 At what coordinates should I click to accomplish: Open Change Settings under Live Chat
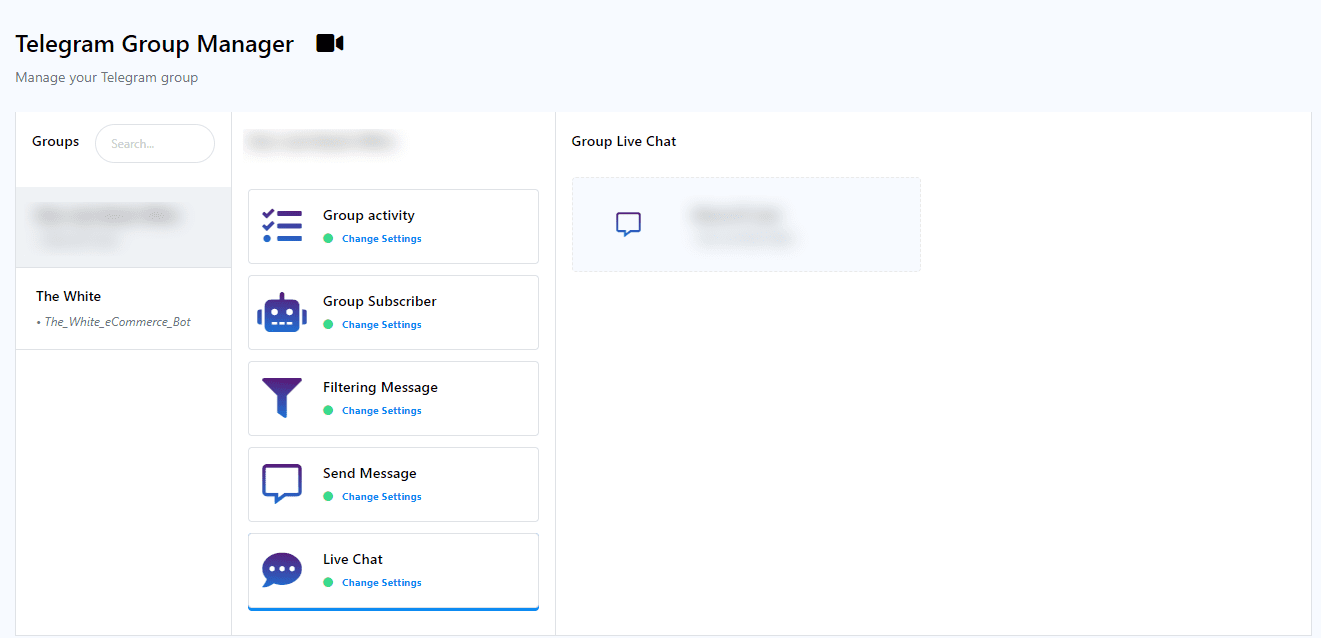[x=381, y=583]
